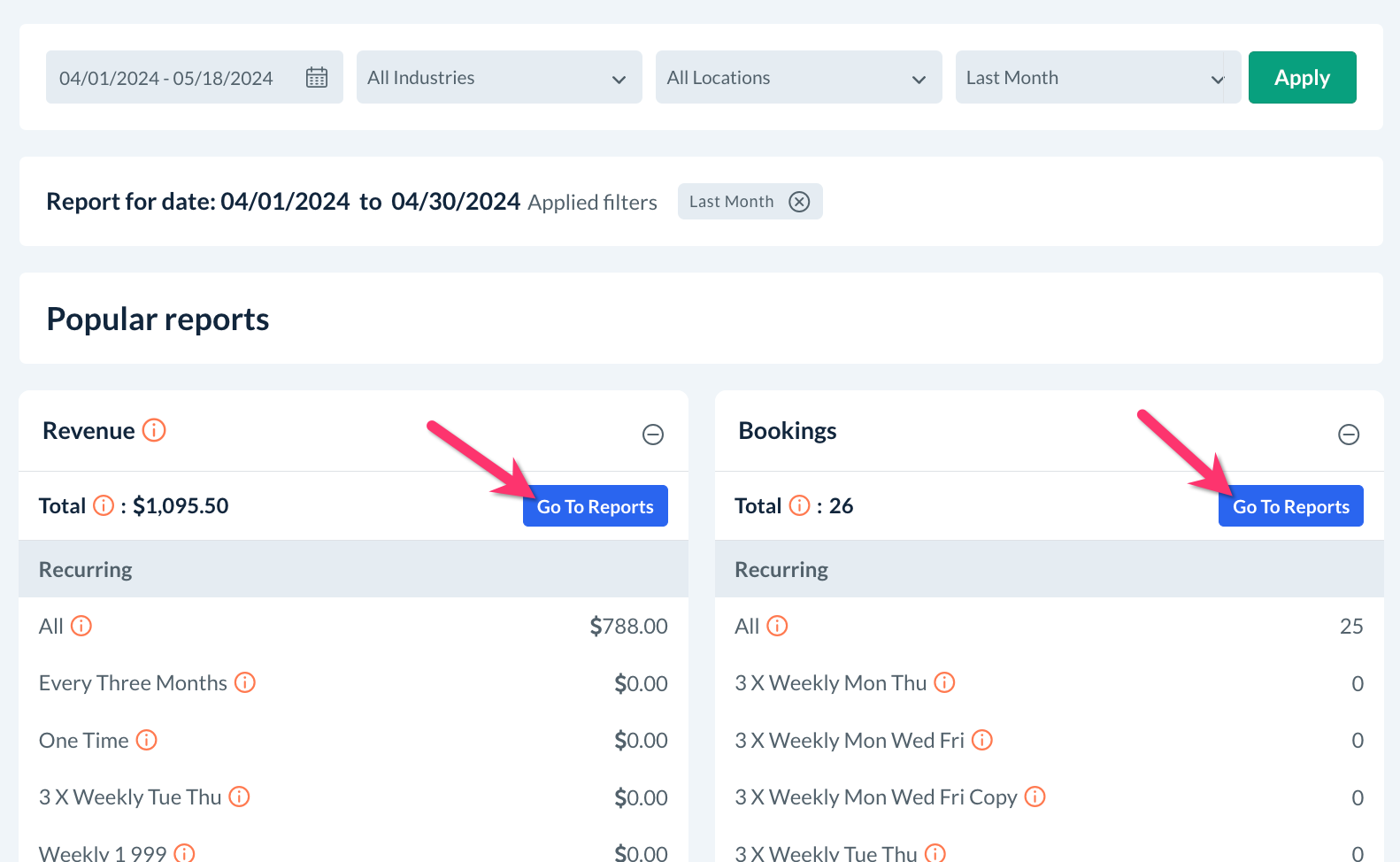1400x862 pixels.
Task: Open the calendar date picker icon
Action: coord(317,78)
